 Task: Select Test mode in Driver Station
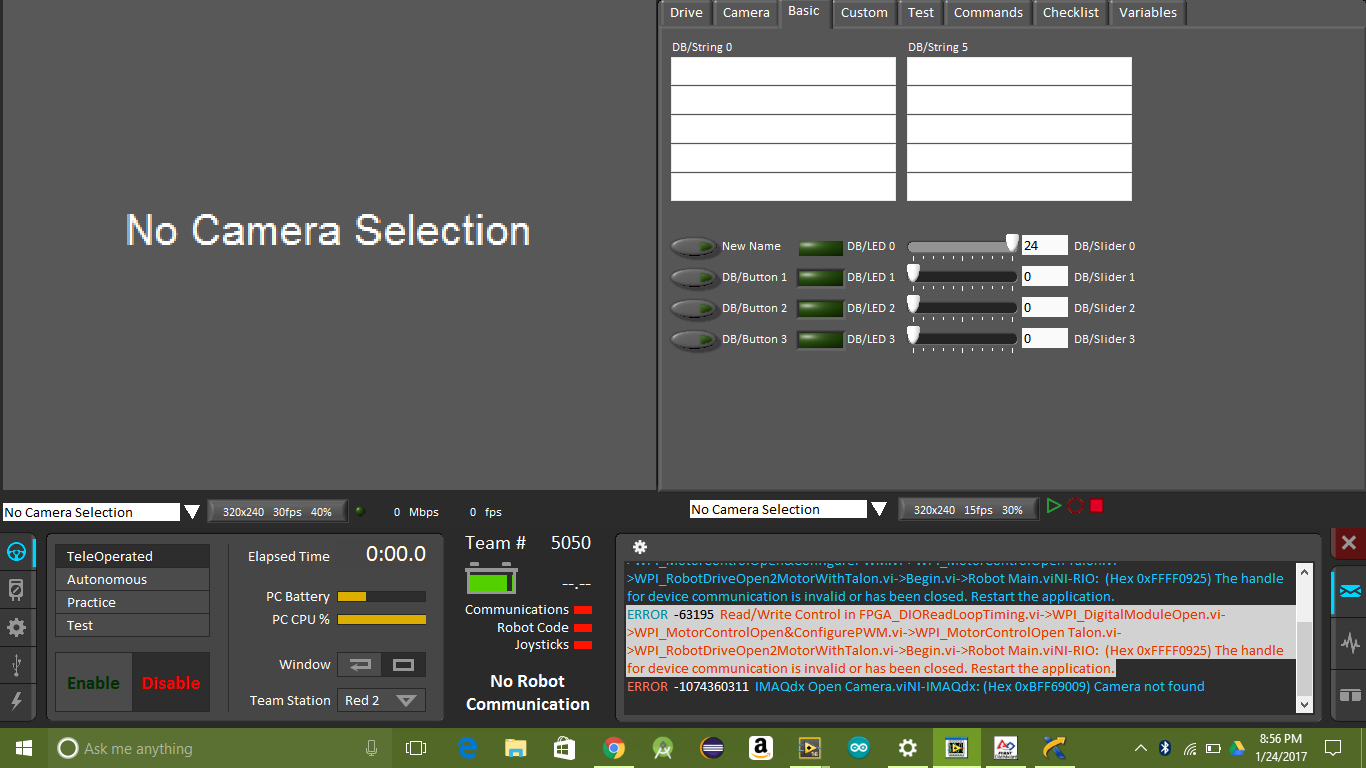tap(132, 625)
